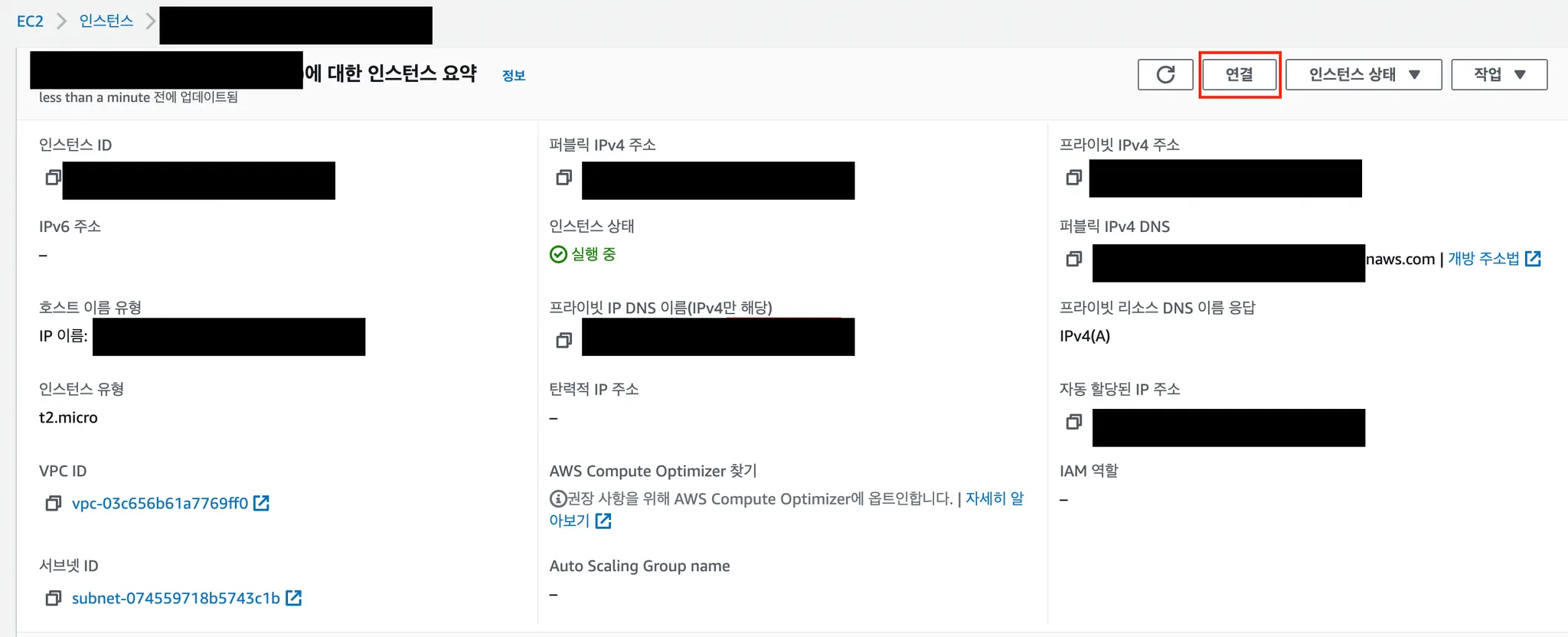
Task: Go to EC2 in the breadcrumb
Action: click(x=30, y=21)
